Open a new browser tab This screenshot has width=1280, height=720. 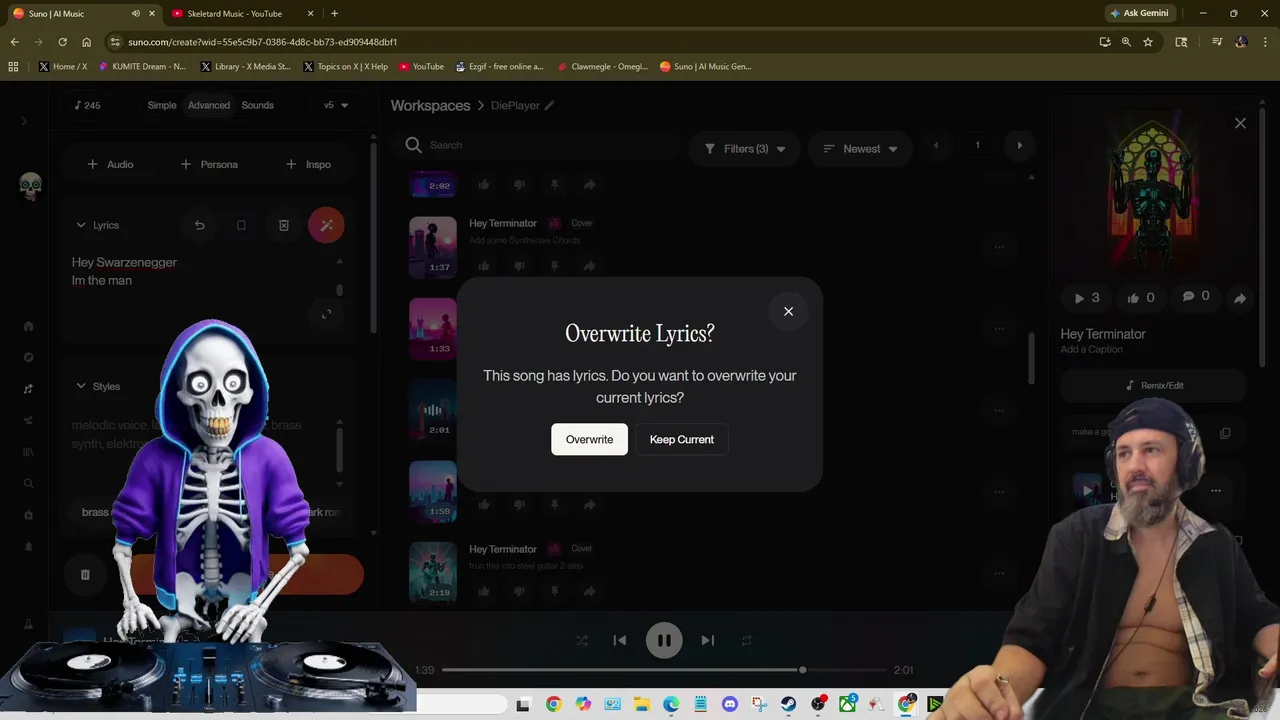[334, 13]
